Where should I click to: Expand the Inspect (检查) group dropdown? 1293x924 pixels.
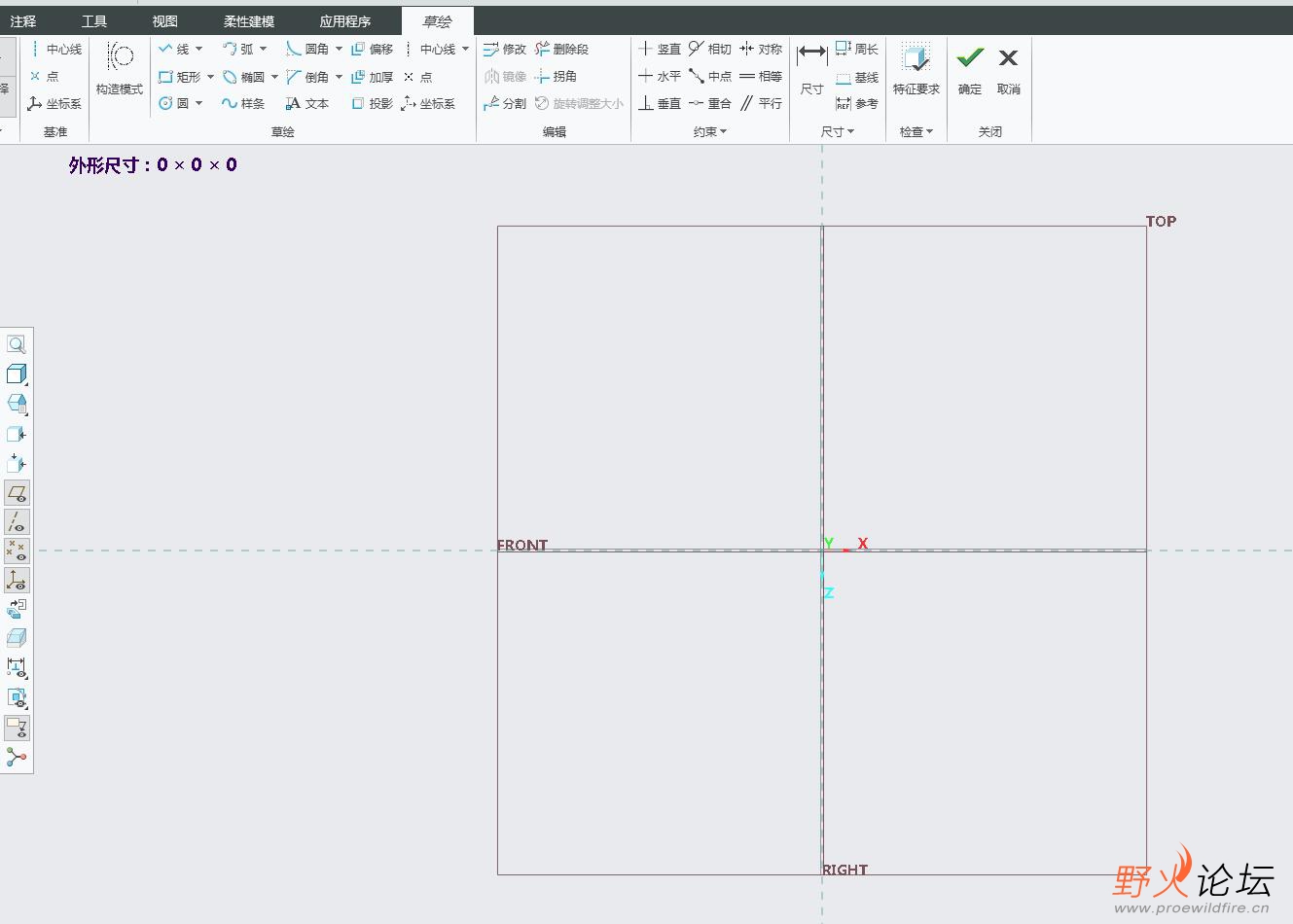pyautogui.click(x=916, y=131)
